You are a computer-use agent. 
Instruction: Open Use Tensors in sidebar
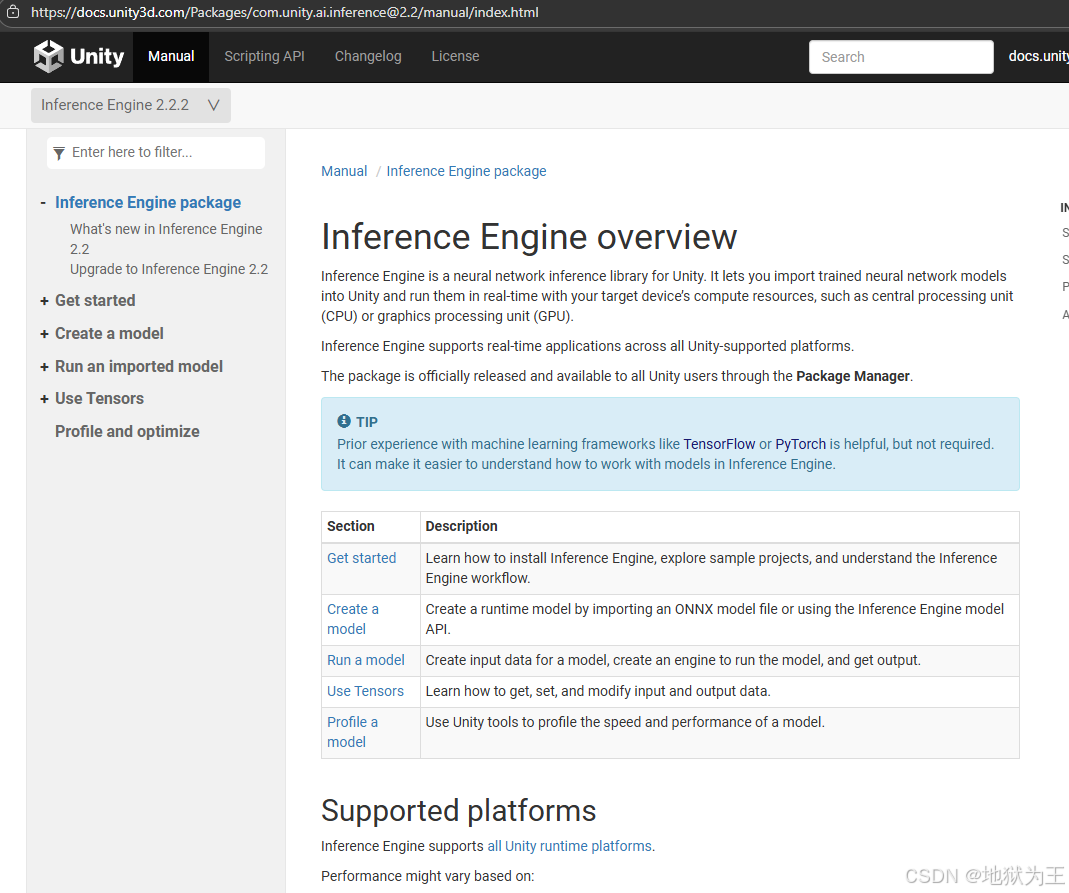point(100,398)
